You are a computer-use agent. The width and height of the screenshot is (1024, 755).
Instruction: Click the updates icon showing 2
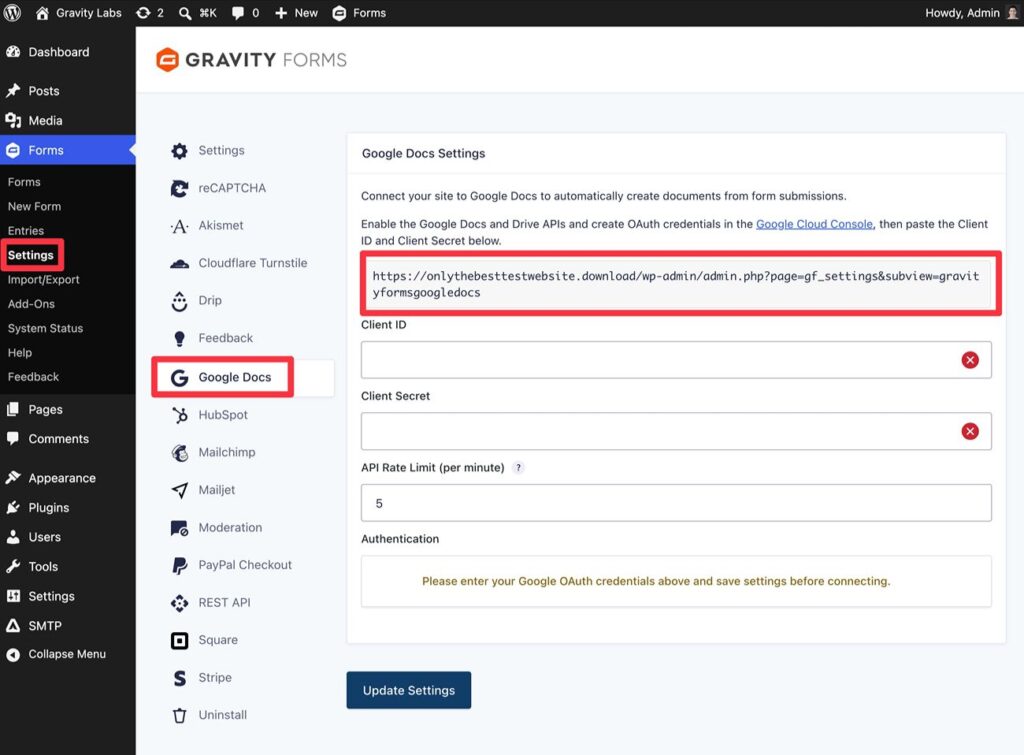tap(143, 13)
